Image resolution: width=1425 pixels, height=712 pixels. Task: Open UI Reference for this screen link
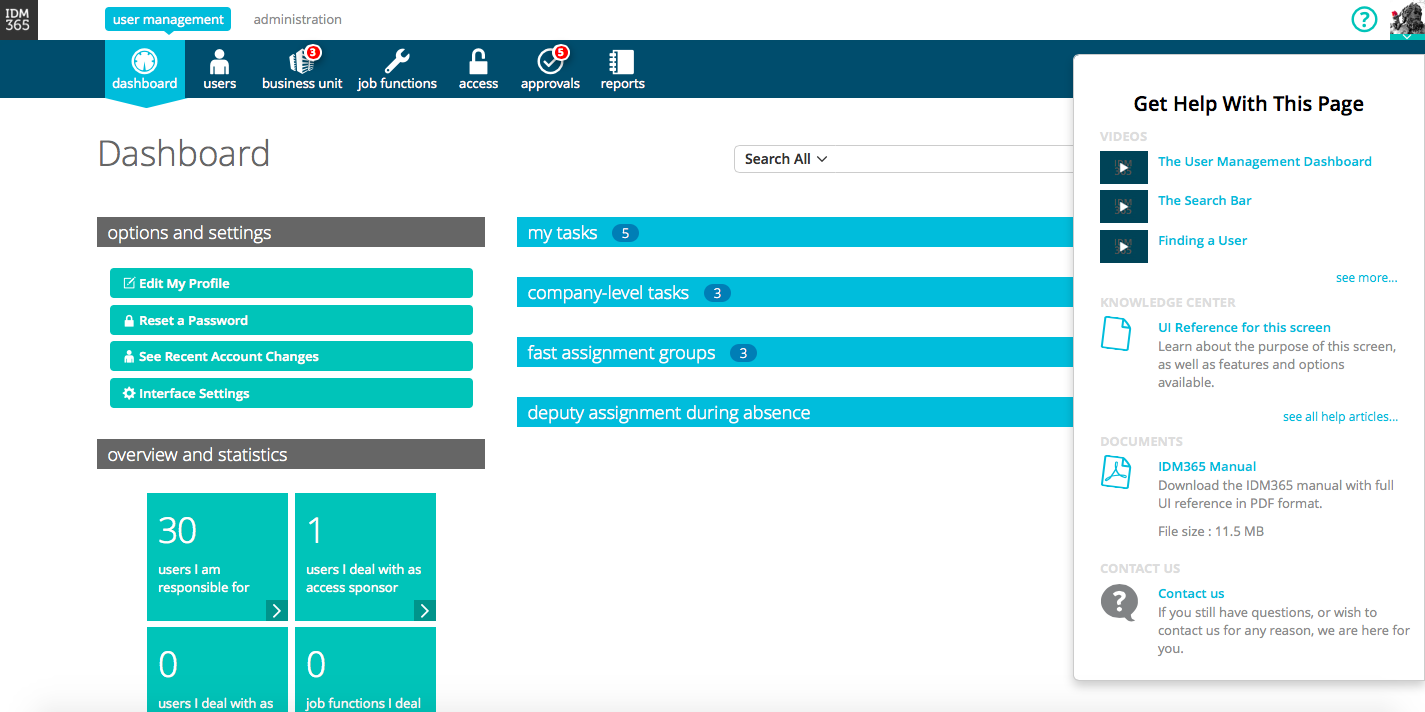pos(1244,327)
